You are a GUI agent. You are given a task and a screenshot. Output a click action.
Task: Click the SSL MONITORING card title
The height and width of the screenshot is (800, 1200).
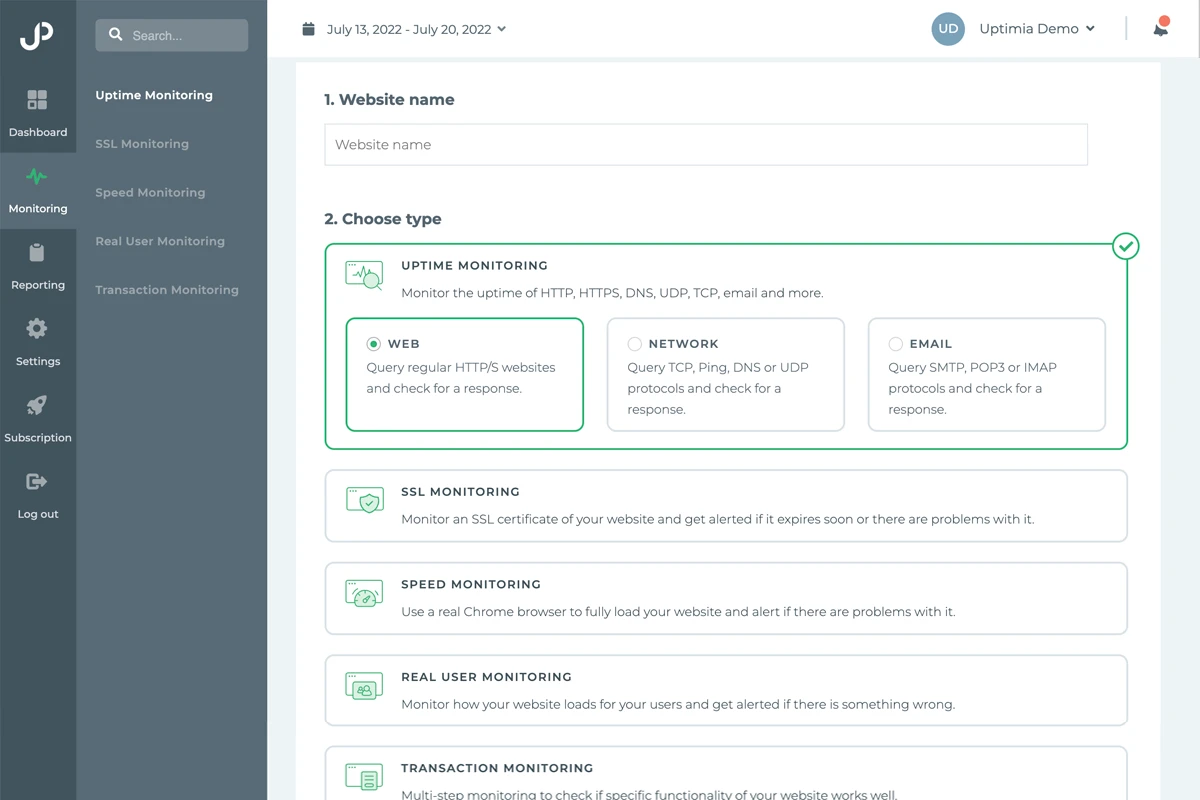[x=460, y=492]
